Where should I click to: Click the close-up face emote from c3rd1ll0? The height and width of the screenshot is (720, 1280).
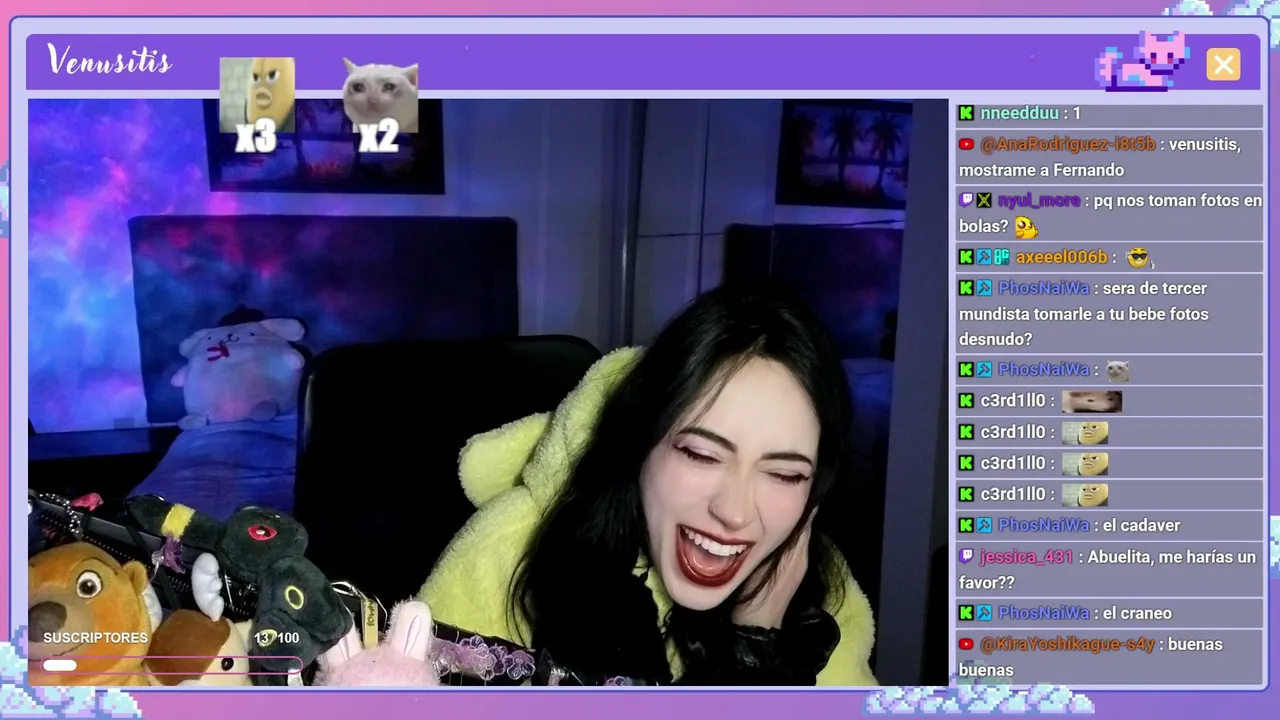(x=1092, y=401)
